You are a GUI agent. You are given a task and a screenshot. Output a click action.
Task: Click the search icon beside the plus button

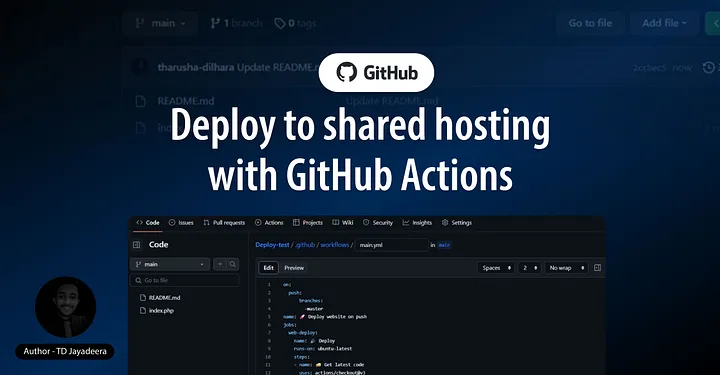click(x=233, y=264)
